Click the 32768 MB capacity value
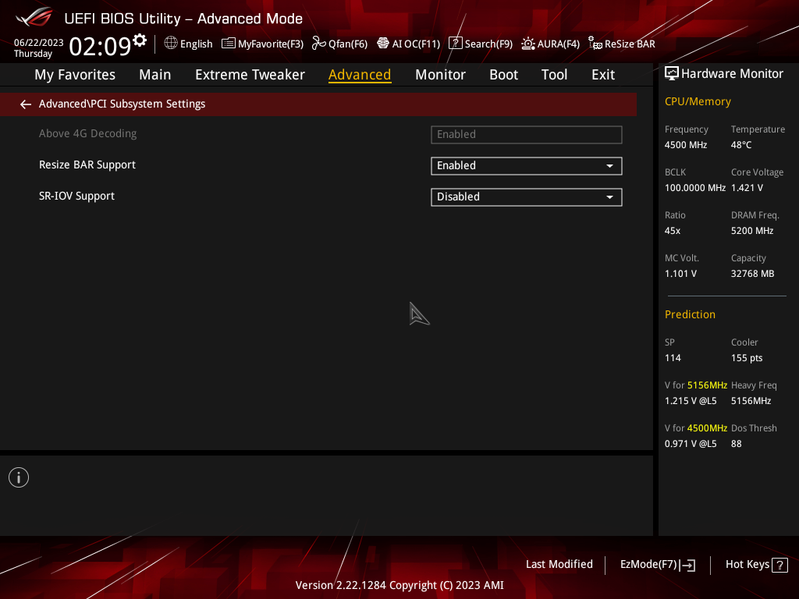 (x=753, y=274)
